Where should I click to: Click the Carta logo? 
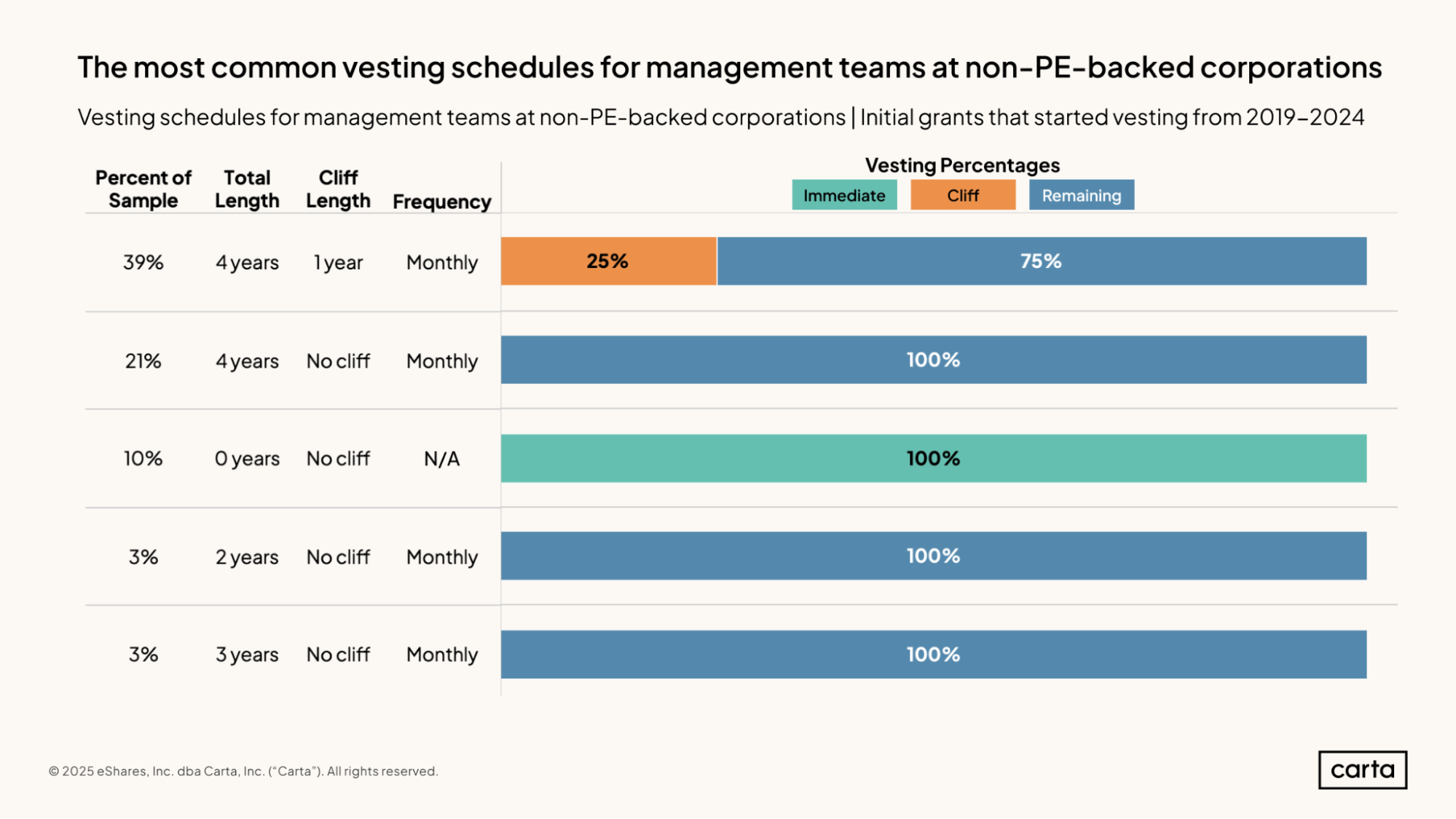click(x=1362, y=769)
